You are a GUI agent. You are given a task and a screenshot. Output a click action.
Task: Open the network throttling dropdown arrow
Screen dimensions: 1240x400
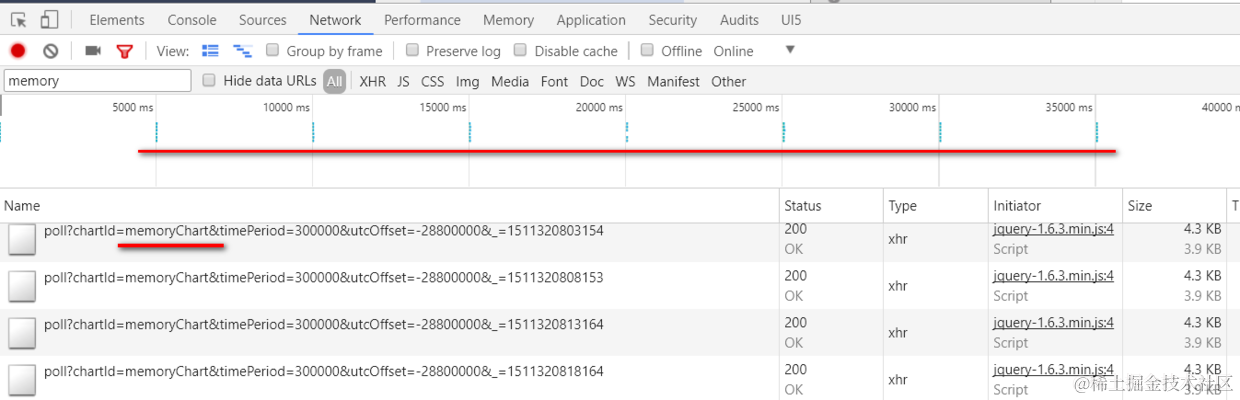coord(790,50)
